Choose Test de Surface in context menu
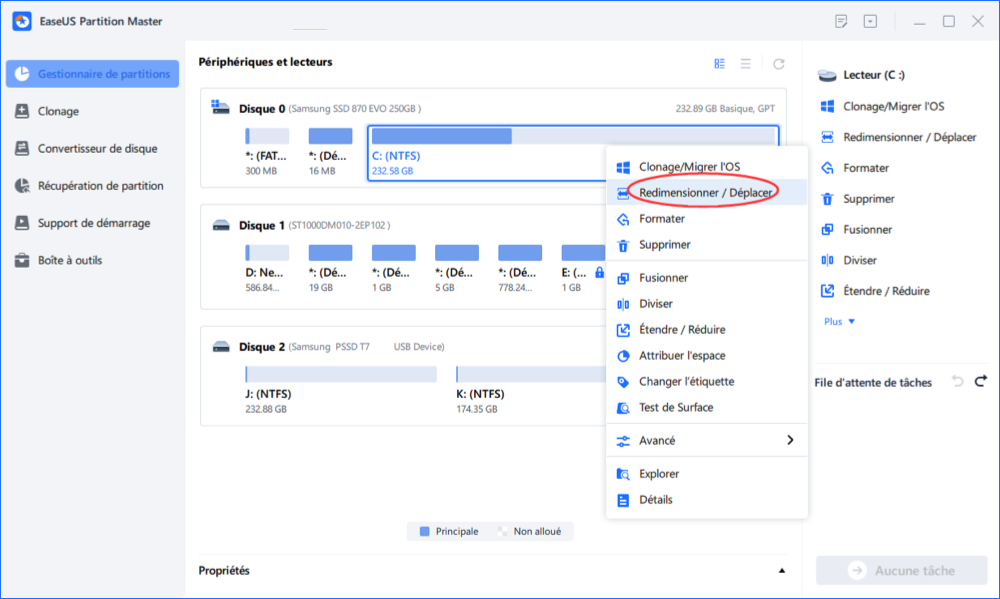 [707, 408]
